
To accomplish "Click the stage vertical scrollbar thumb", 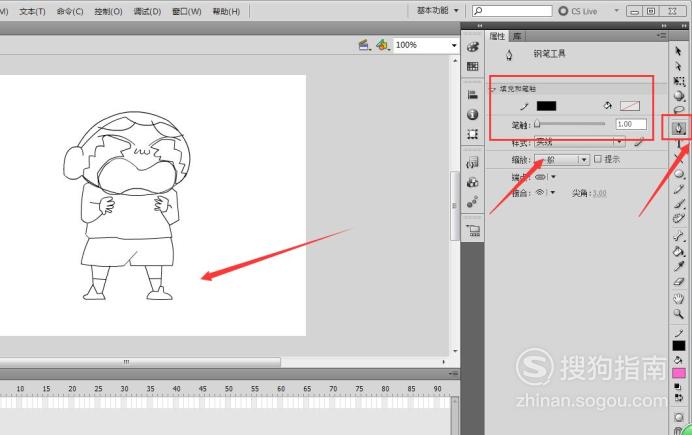I will coord(454,206).
